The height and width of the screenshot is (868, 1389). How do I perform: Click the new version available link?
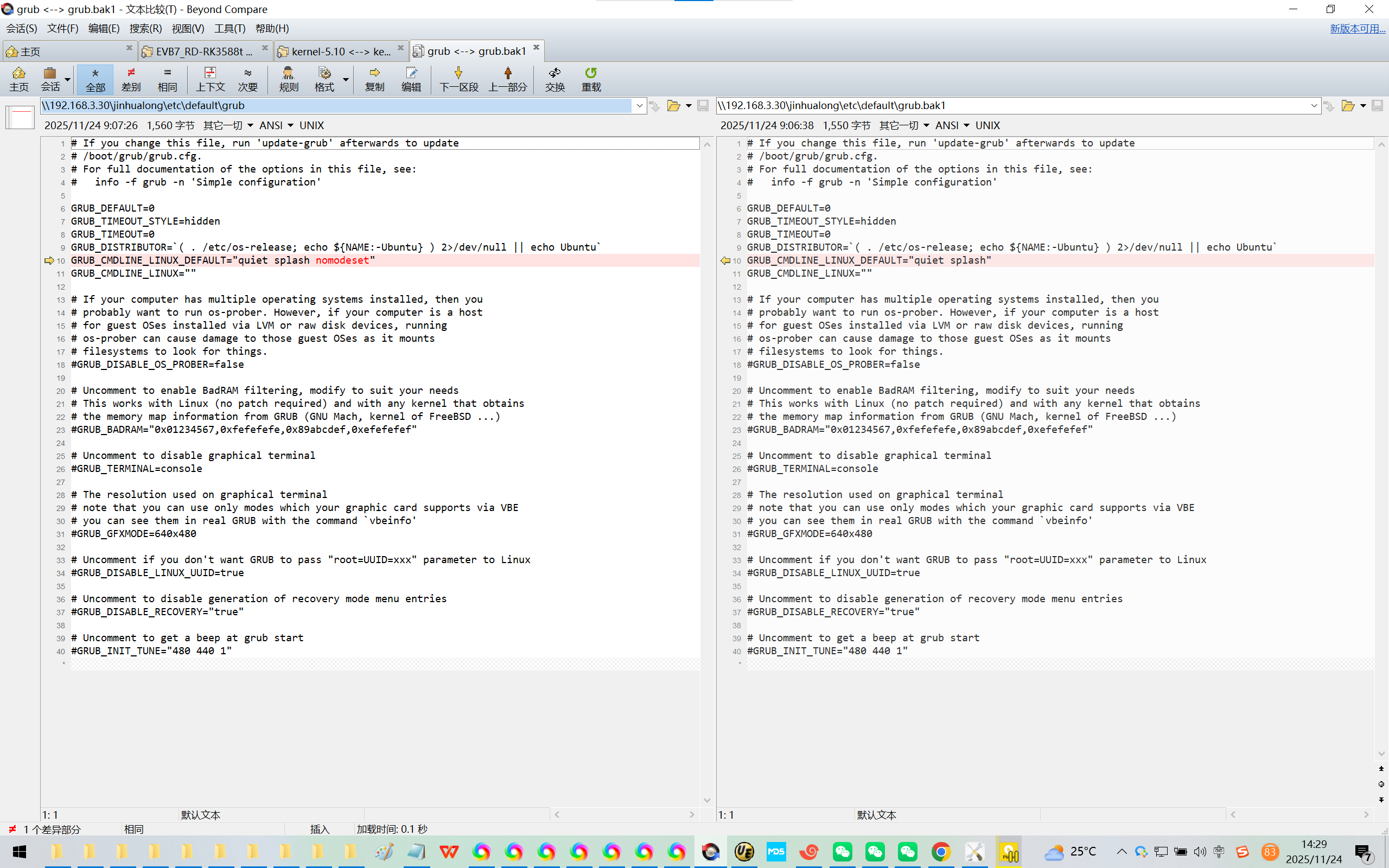click(x=1357, y=28)
